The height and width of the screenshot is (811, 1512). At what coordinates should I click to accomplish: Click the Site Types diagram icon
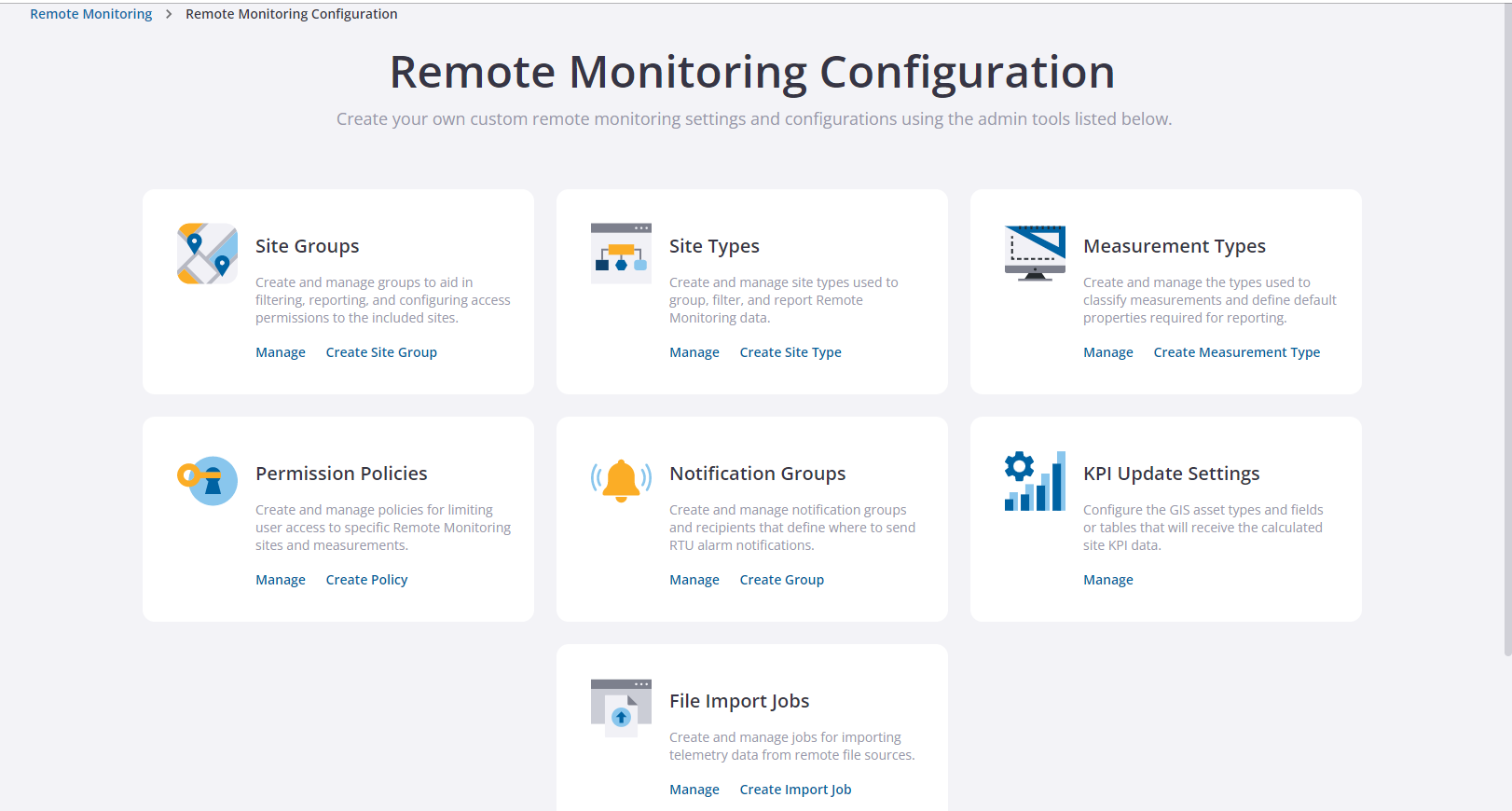[621, 254]
